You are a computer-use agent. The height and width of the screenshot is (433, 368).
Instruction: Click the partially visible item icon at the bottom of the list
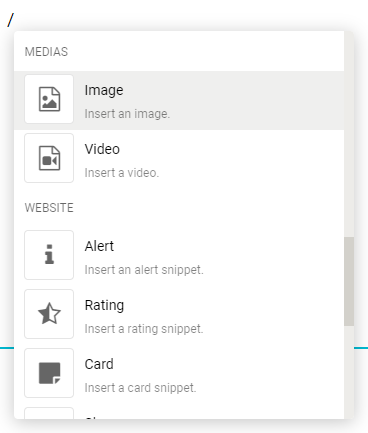[49, 413]
